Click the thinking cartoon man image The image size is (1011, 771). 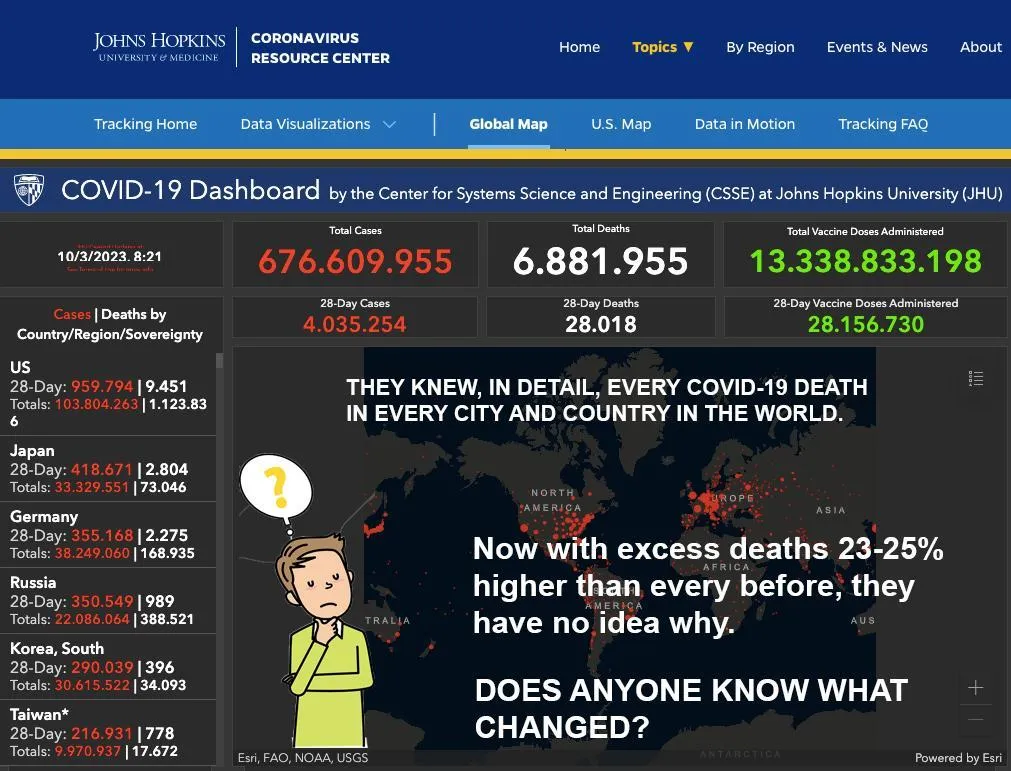[x=326, y=640]
